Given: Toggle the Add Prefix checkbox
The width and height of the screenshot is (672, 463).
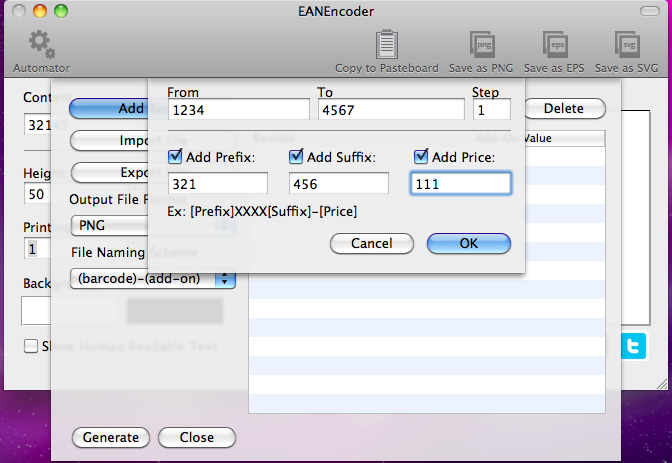Looking at the screenshot, I should [x=175, y=156].
